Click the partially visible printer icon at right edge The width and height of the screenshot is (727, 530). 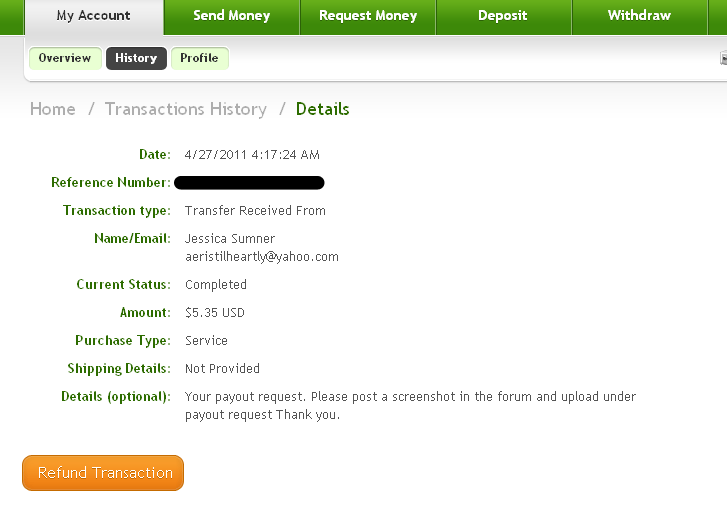723,58
